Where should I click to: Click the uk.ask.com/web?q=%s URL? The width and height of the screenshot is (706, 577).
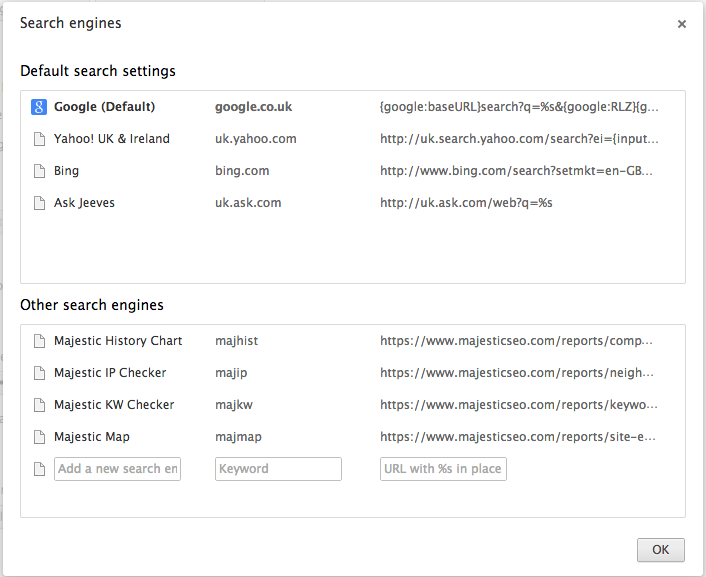pos(466,203)
